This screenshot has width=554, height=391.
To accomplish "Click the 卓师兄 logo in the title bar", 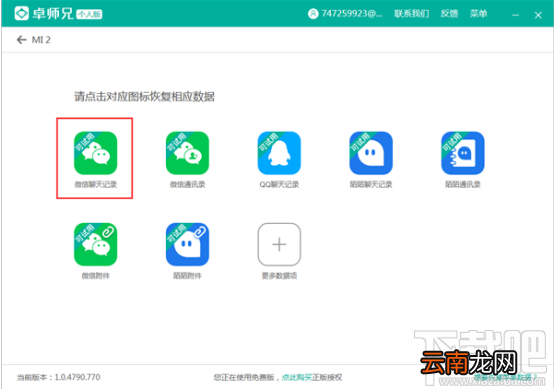I will (22, 13).
